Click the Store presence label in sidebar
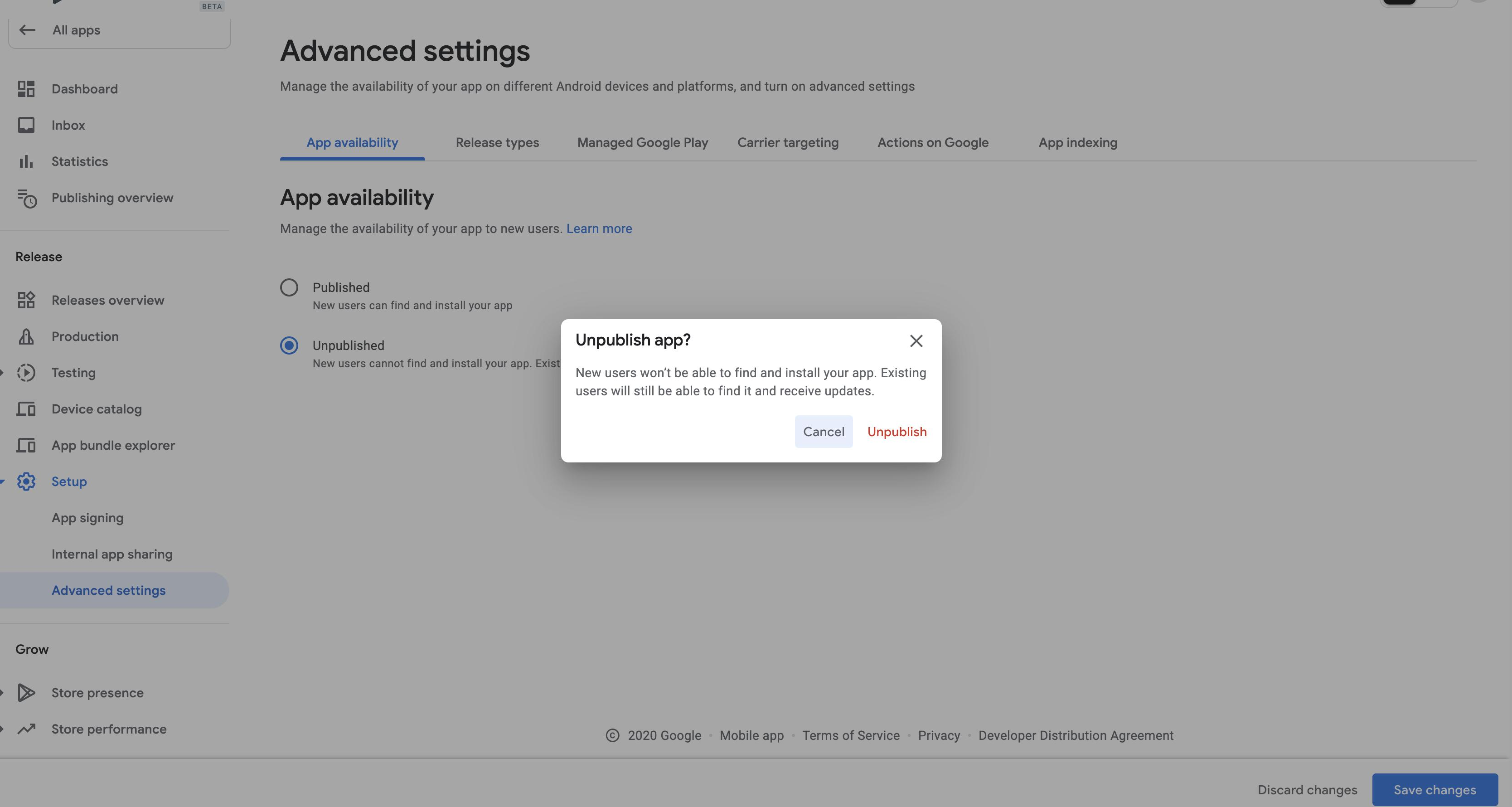The width and height of the screenshot is (1512, 807). [x=97, y=692]
